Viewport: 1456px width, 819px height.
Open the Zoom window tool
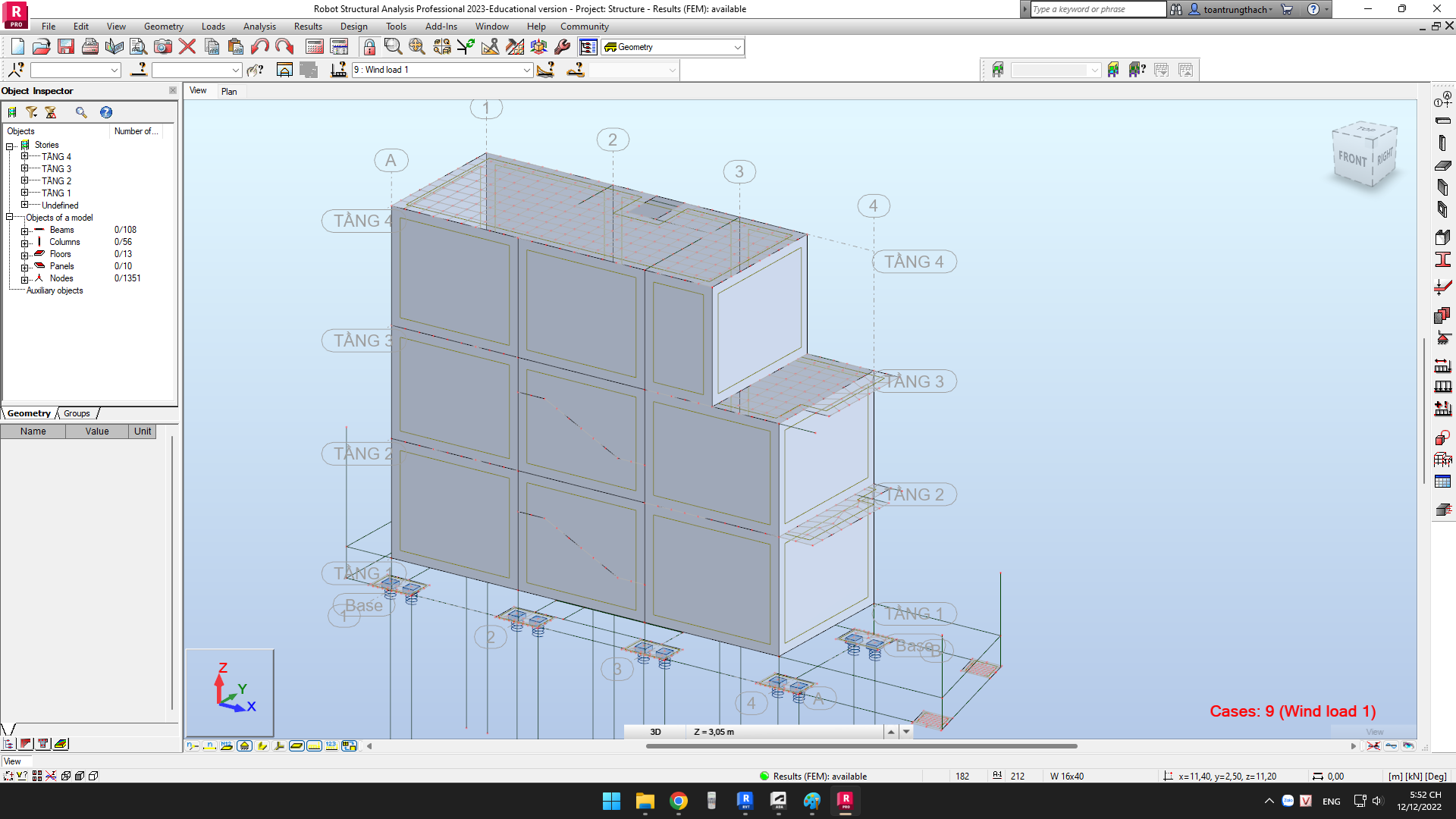click(391, 46)
